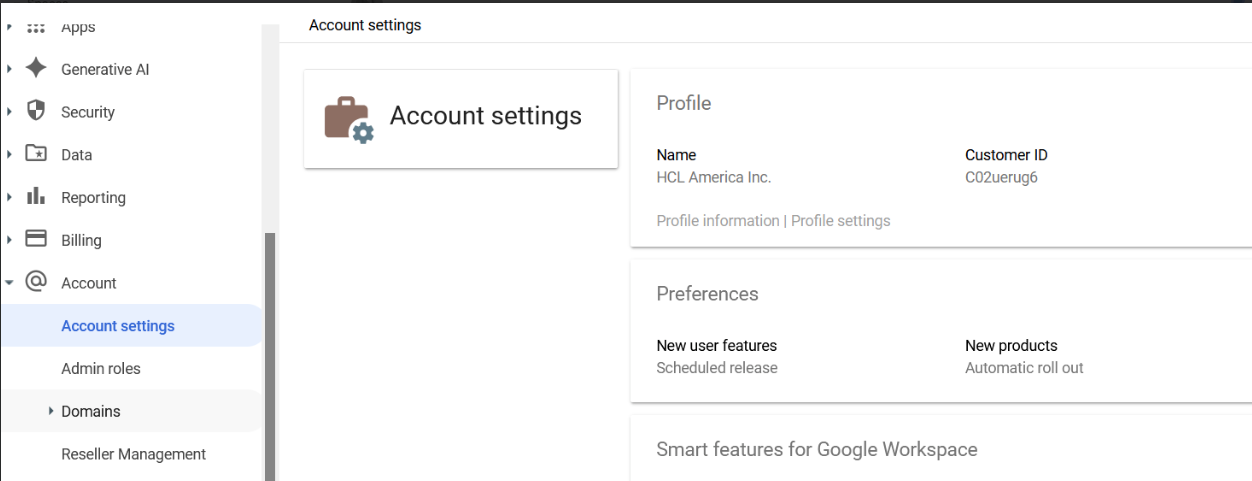Expand the Billing section arrow
The height and width of the screenshot is (481, 1252).
(x=10, y=240)
